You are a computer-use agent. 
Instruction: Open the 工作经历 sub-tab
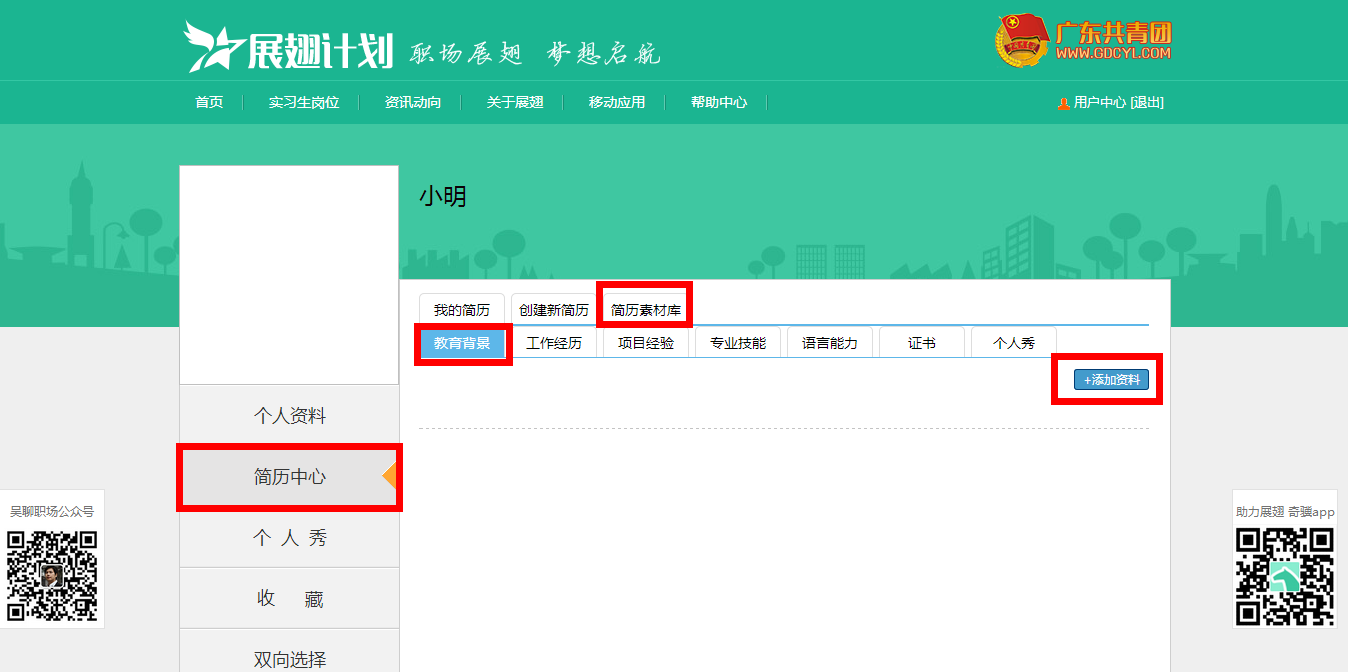point(554,343)
